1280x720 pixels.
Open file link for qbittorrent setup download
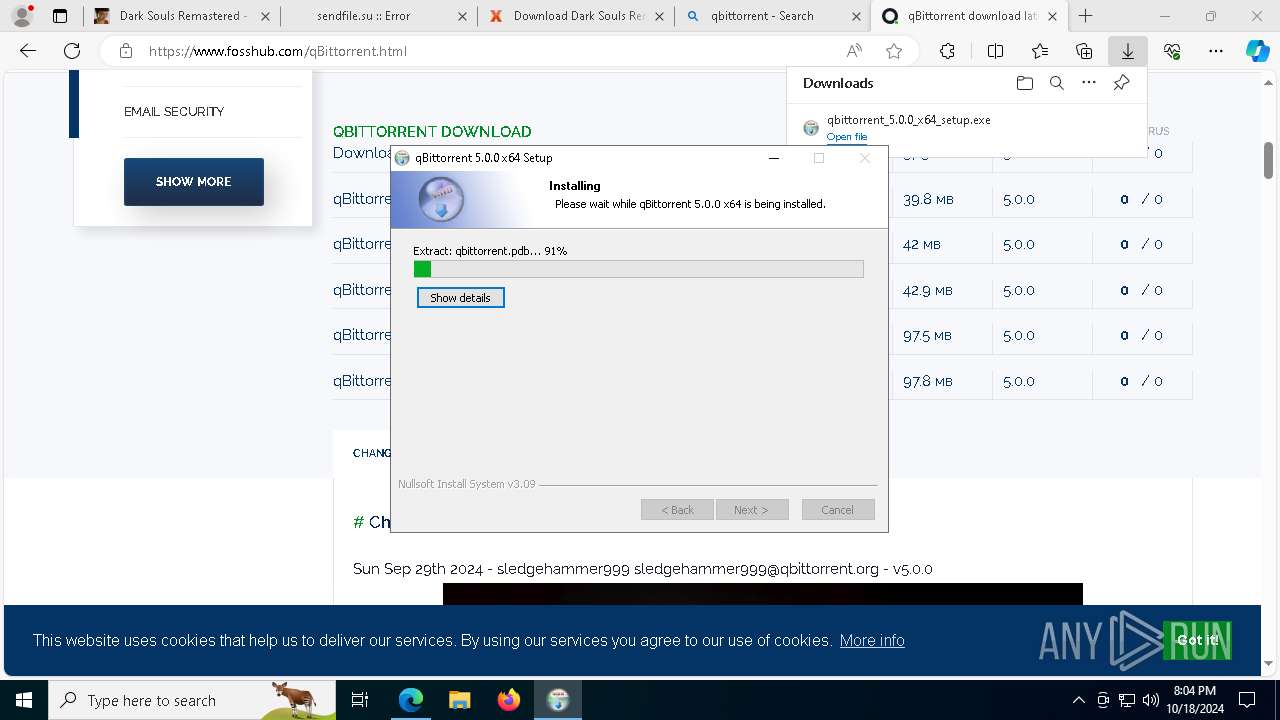point(846,137)
